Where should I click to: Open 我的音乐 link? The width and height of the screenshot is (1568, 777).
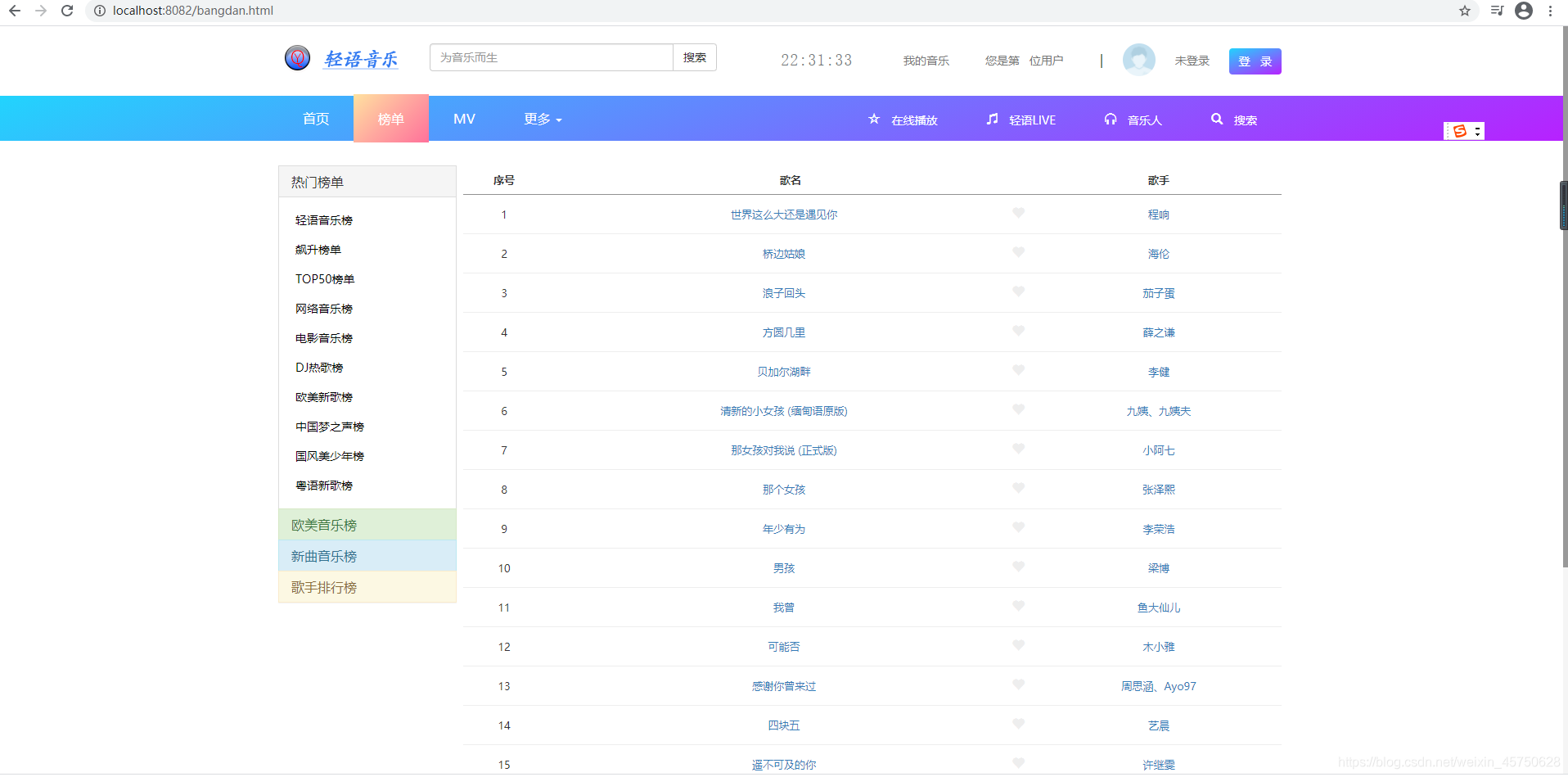pos(926,61)
